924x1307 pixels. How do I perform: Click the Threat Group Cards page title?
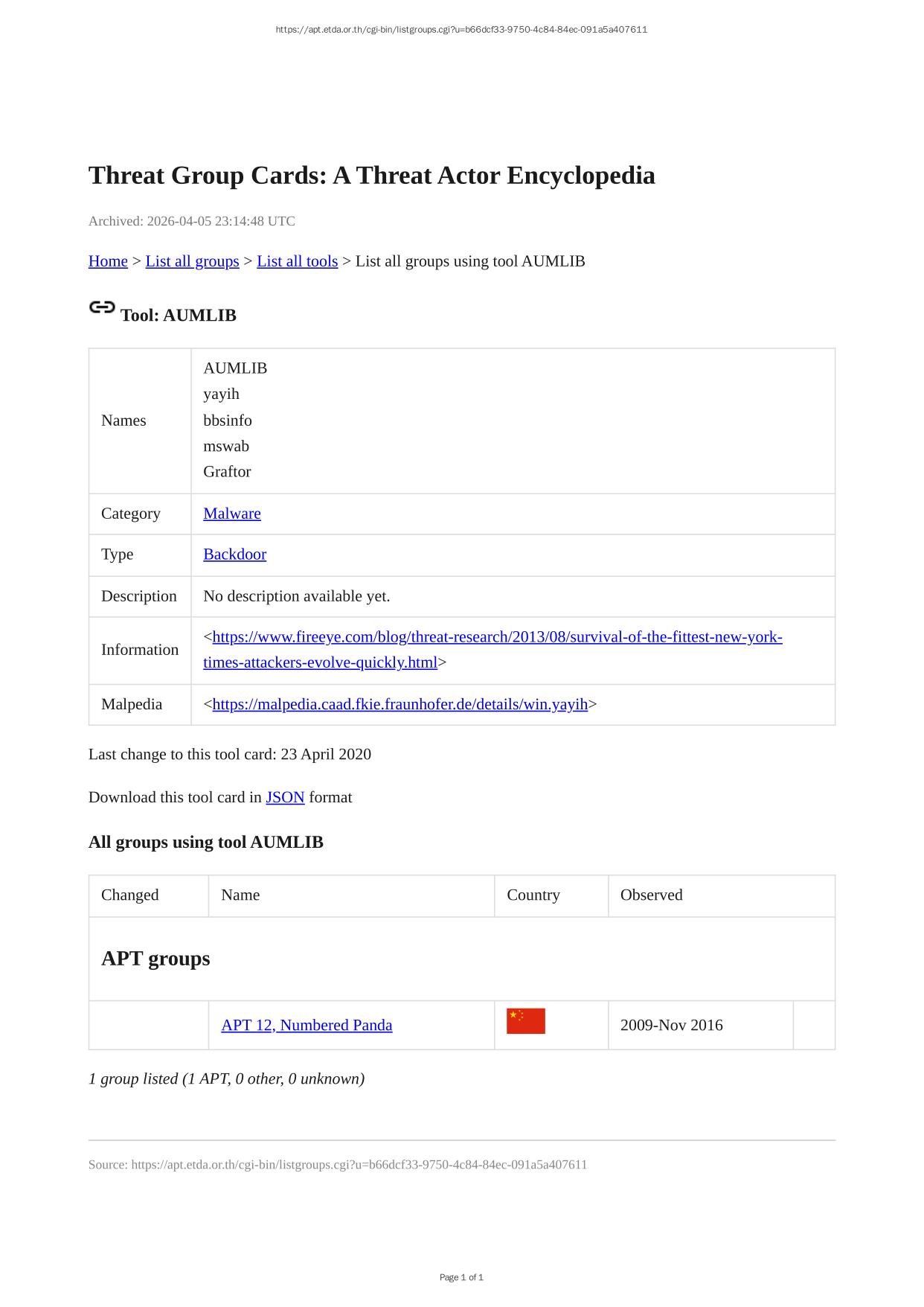371,176
